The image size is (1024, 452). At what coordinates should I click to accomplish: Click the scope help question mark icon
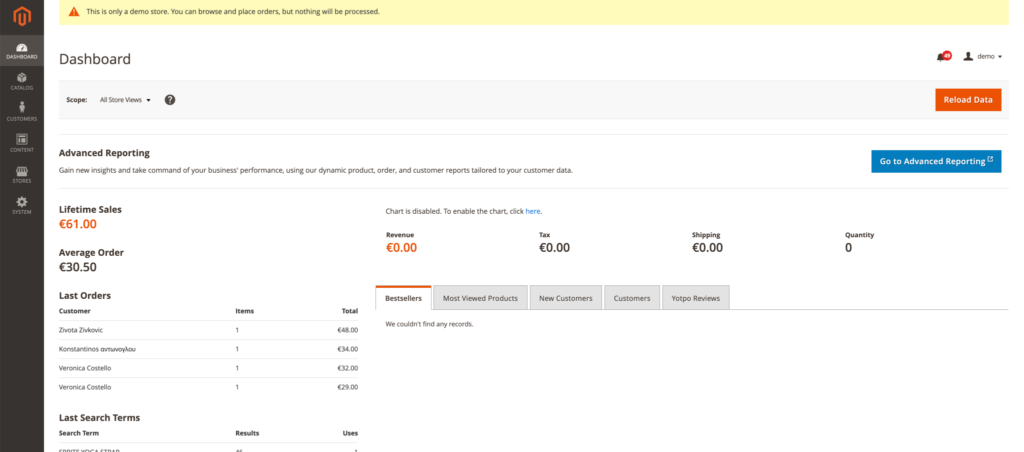point(170,100)
